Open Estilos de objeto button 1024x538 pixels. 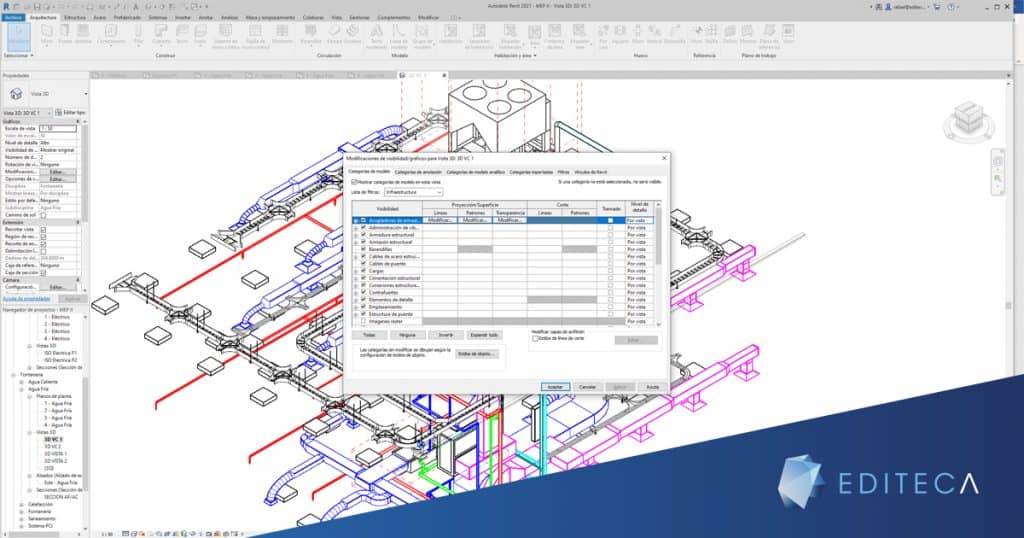[x=477, y=354]
